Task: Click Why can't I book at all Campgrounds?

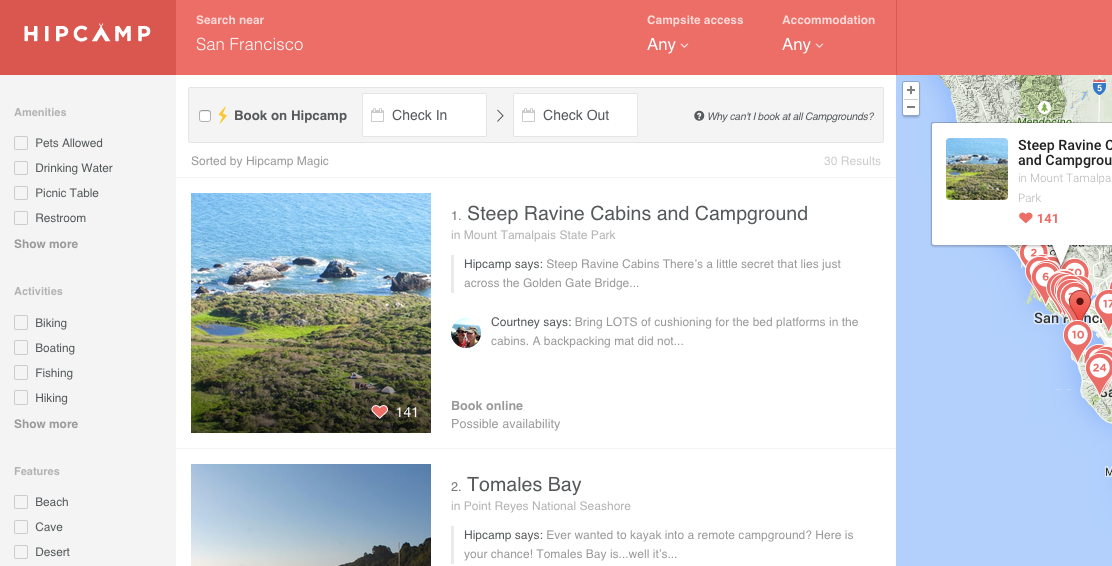Action: (x=790, y=116)
